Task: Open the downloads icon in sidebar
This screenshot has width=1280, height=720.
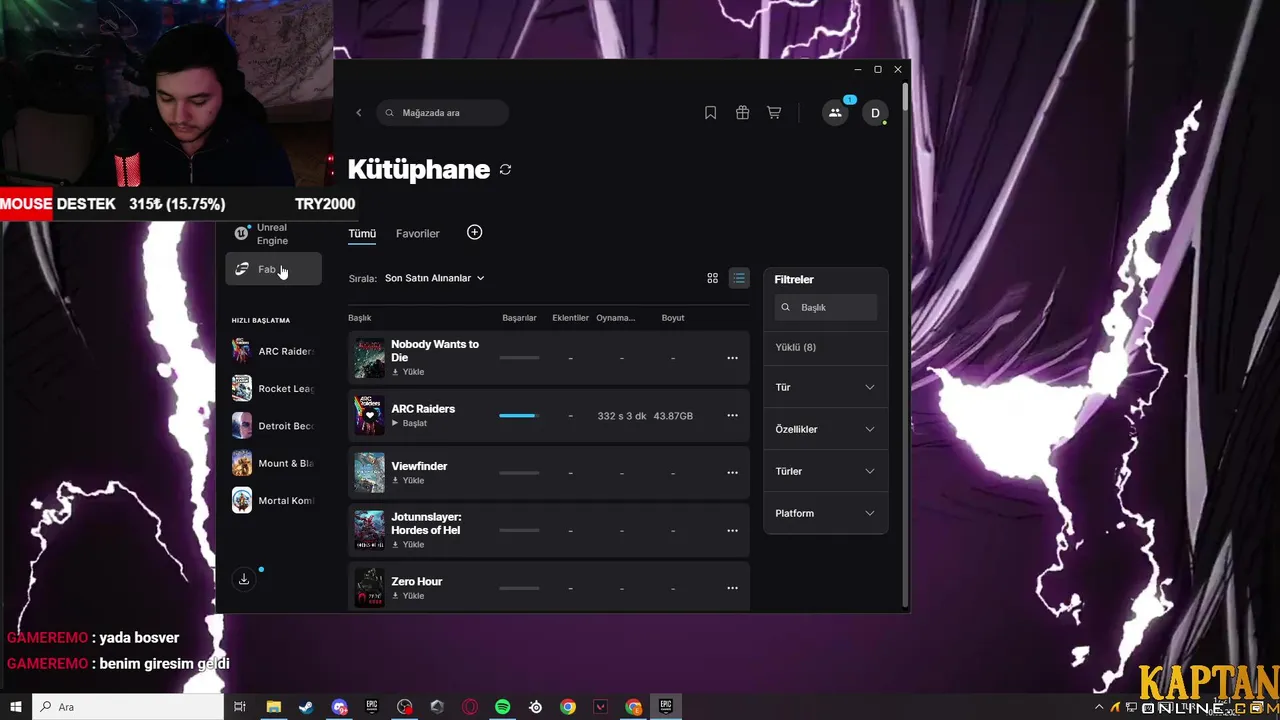Action: pyautogui.click(x=244, y=579)
